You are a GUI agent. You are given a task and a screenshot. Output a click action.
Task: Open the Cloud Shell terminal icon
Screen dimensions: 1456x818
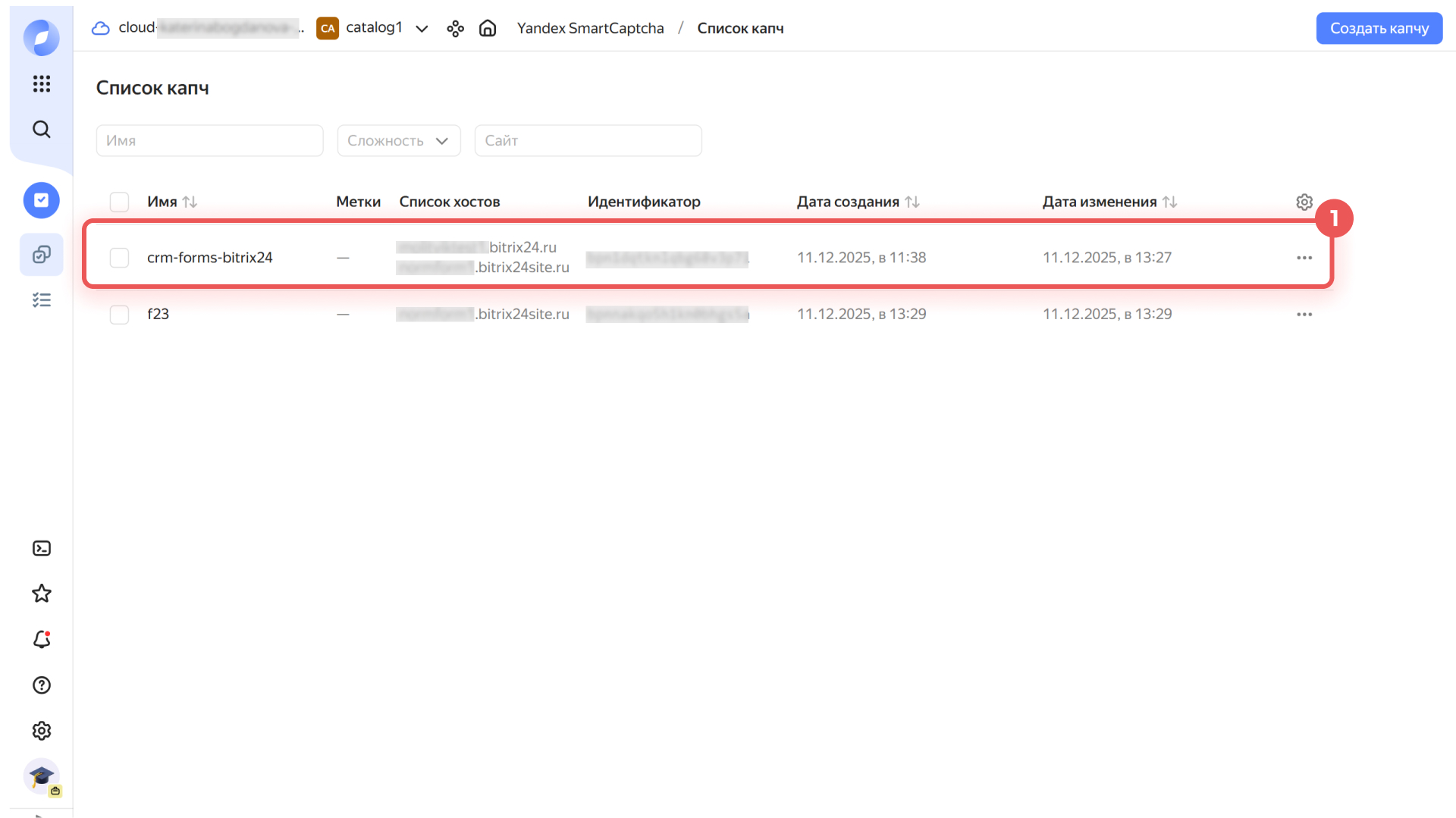42,548
